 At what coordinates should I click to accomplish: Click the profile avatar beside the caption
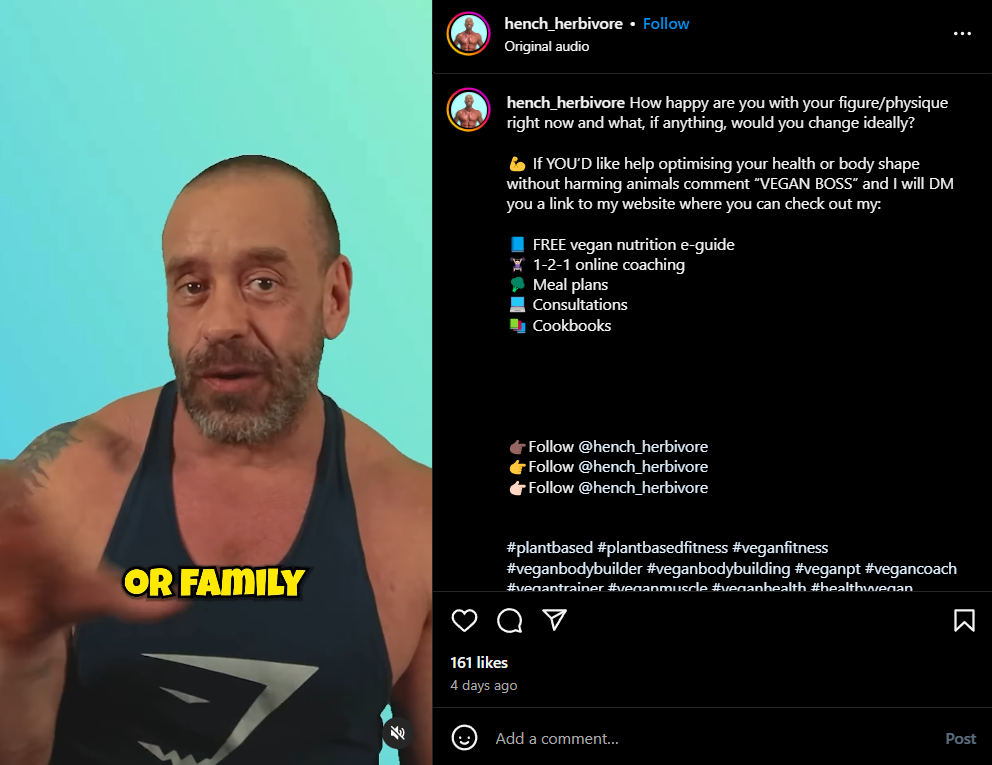point(469,109)
